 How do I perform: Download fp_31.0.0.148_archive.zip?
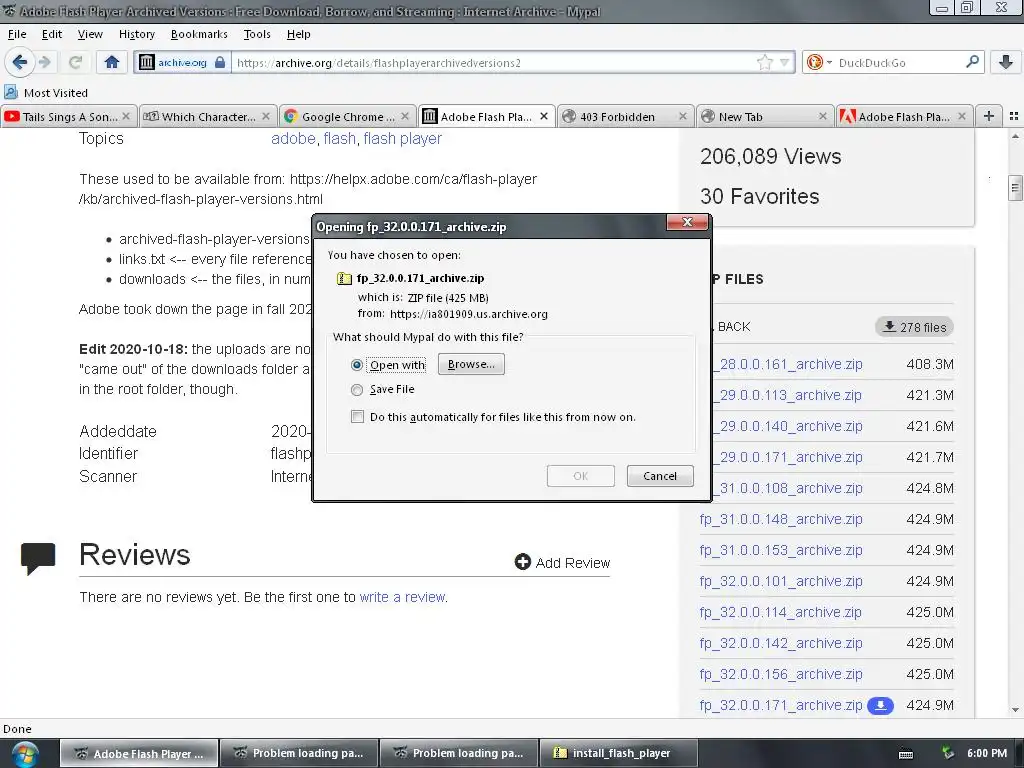(781, 519)
